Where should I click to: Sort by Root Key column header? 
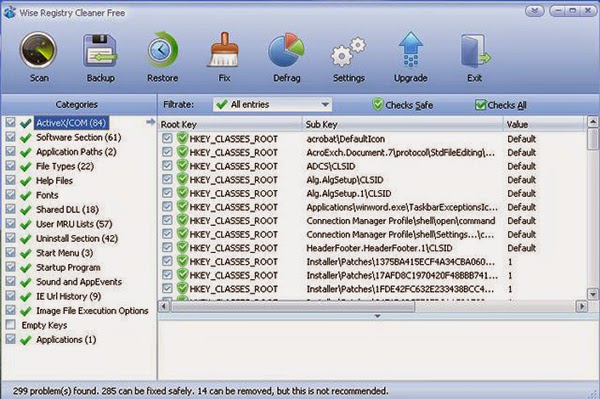click(x=230, y=124)
